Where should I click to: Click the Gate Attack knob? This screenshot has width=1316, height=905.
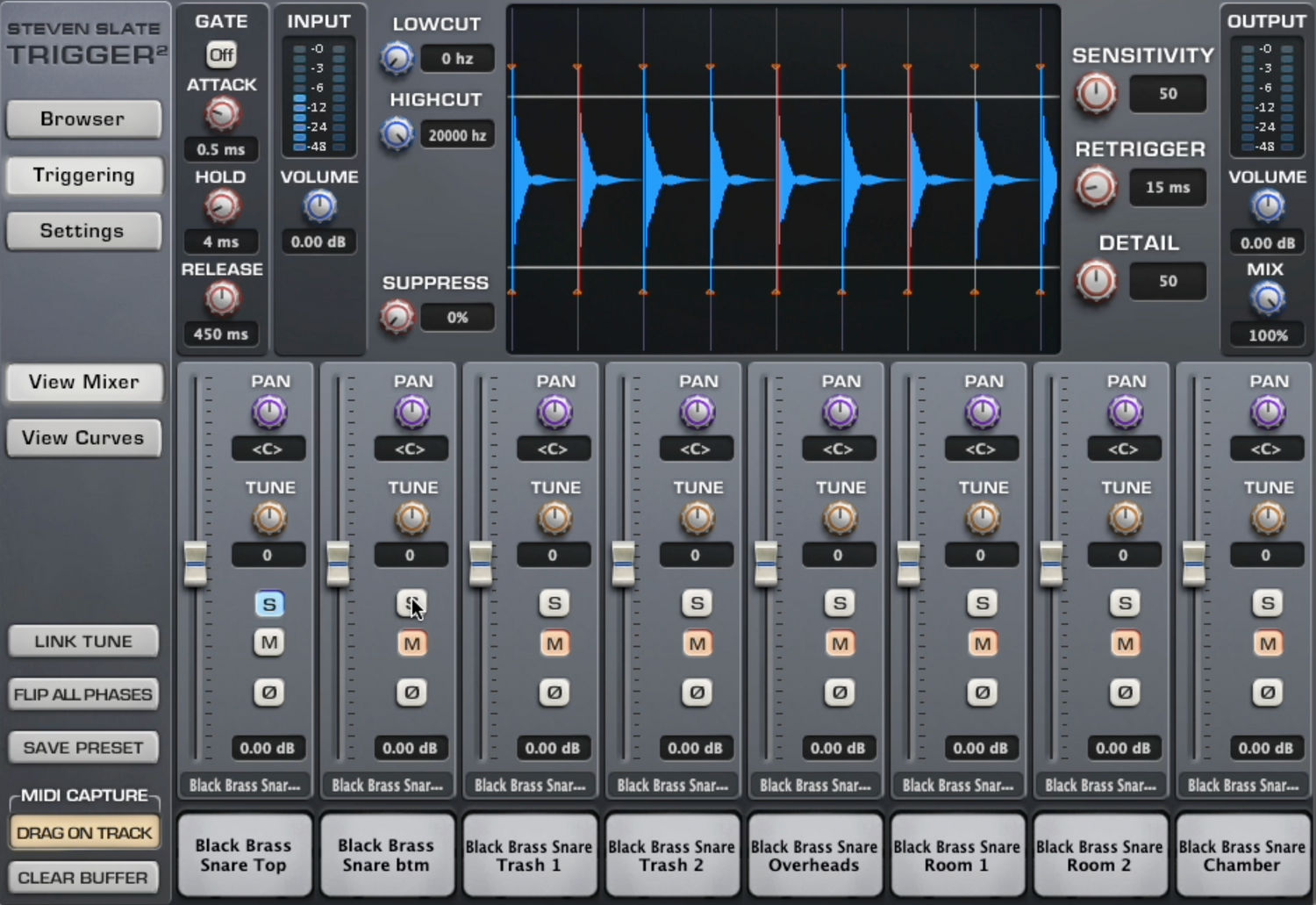click(x=222, y=114)
